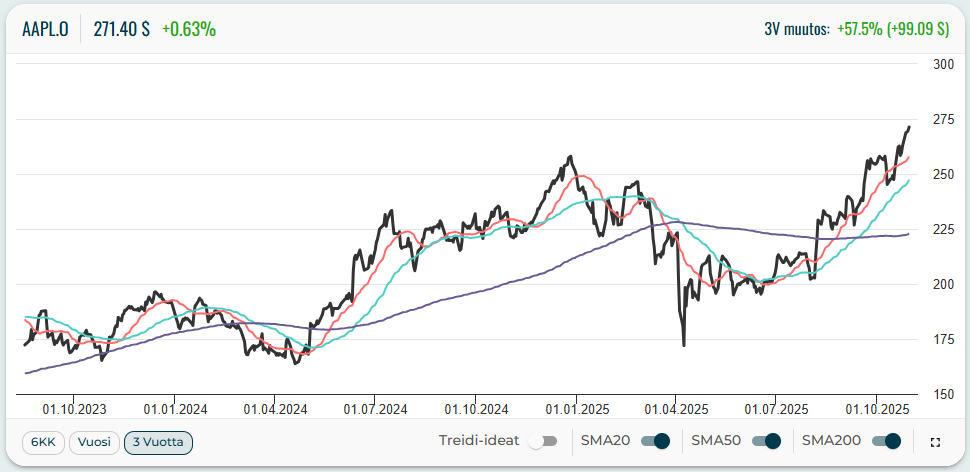The width and height of the screenshot is (970, 472).
Task: Click the 3V muutos label
Action: pos(796,29)
